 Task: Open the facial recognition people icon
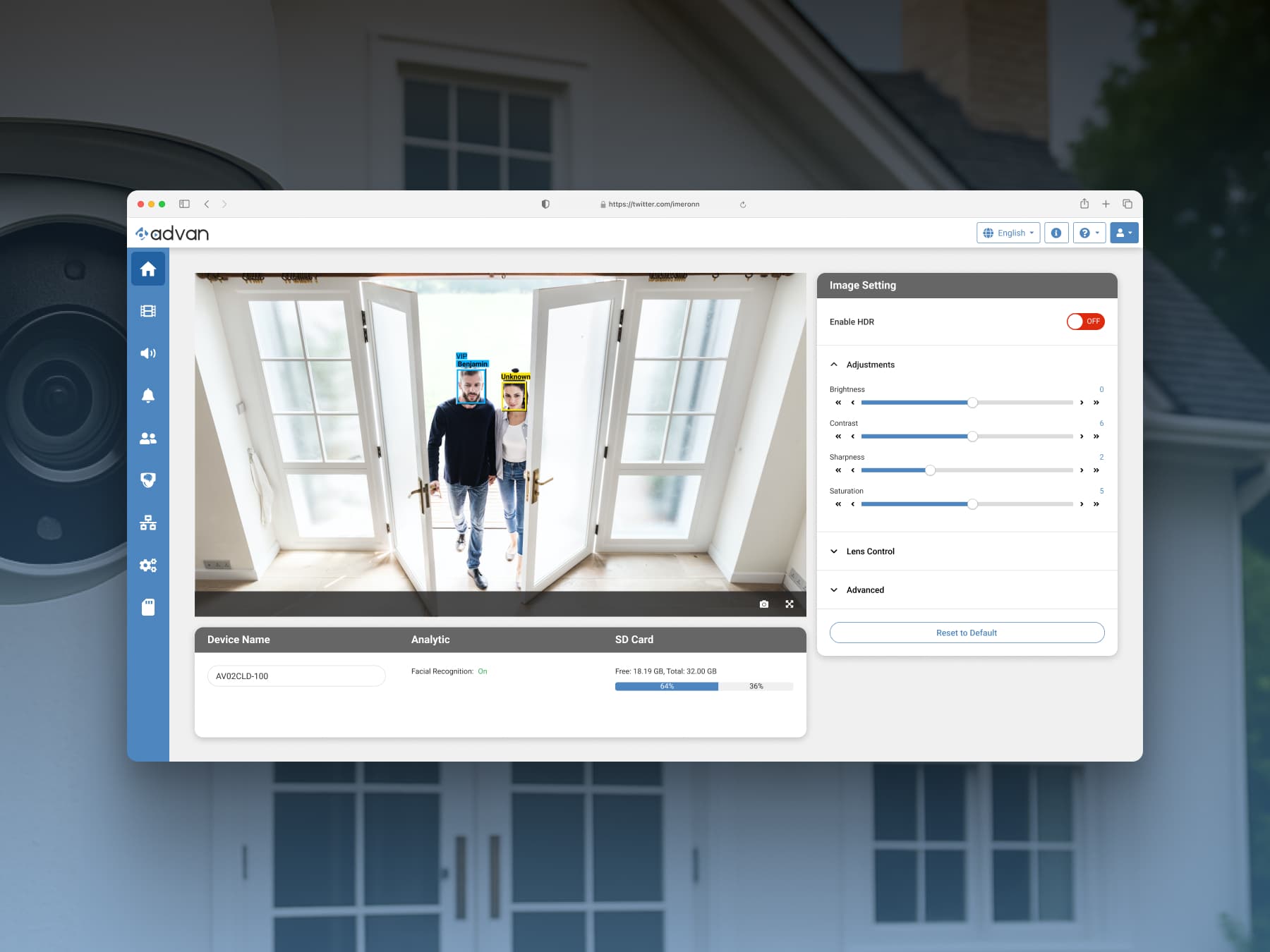148,438
